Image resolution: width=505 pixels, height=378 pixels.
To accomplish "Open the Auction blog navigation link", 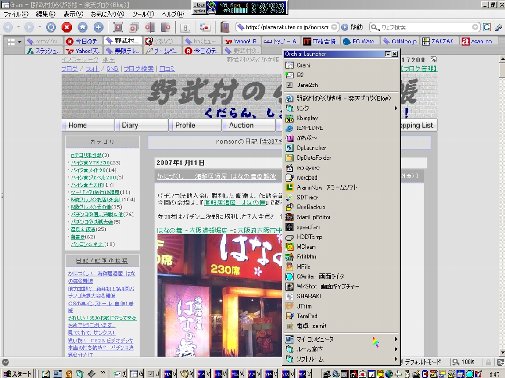I will click(x=249, y=125).
